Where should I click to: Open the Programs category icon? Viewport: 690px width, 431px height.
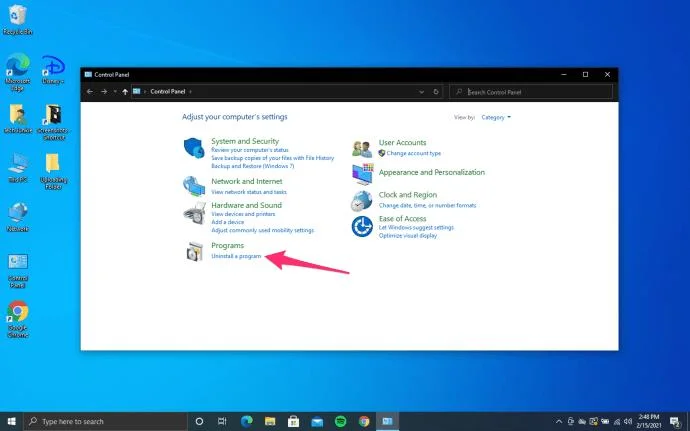pos(193,251)
